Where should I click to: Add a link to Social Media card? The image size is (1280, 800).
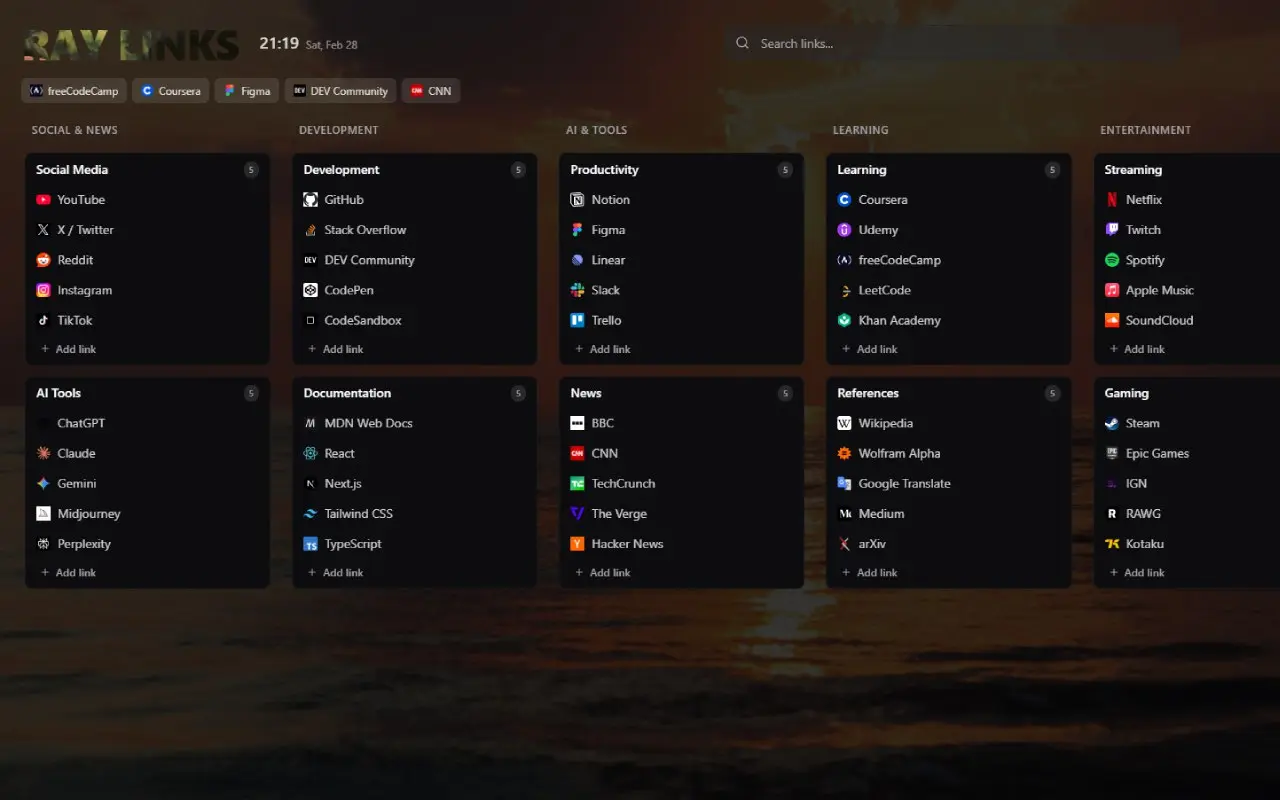coord(68,349)
